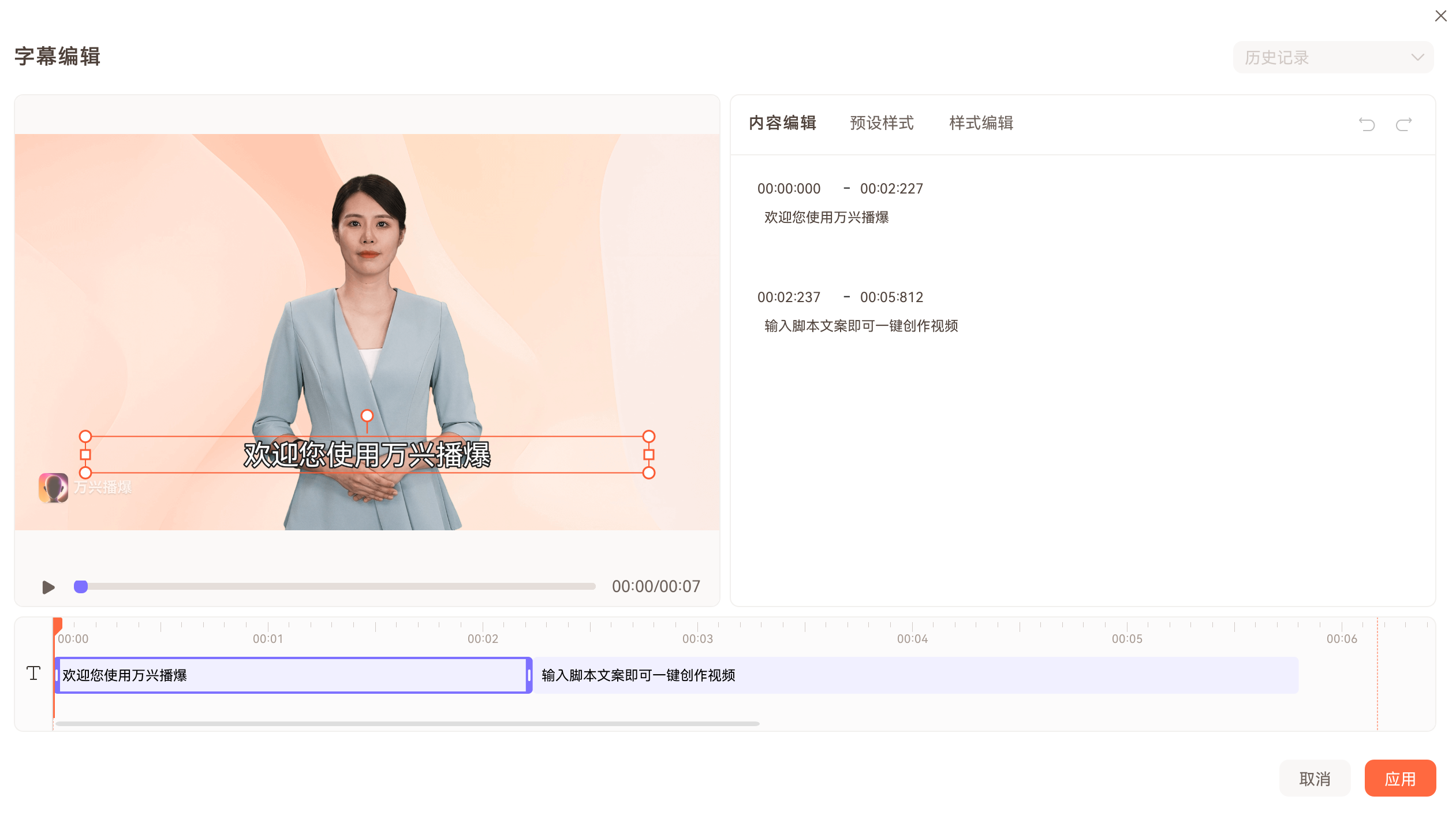This screenshot has height=822, width=1456.
Task: Select the 输入脚本文案即可一键创作视频 clip
Action: 912,675
